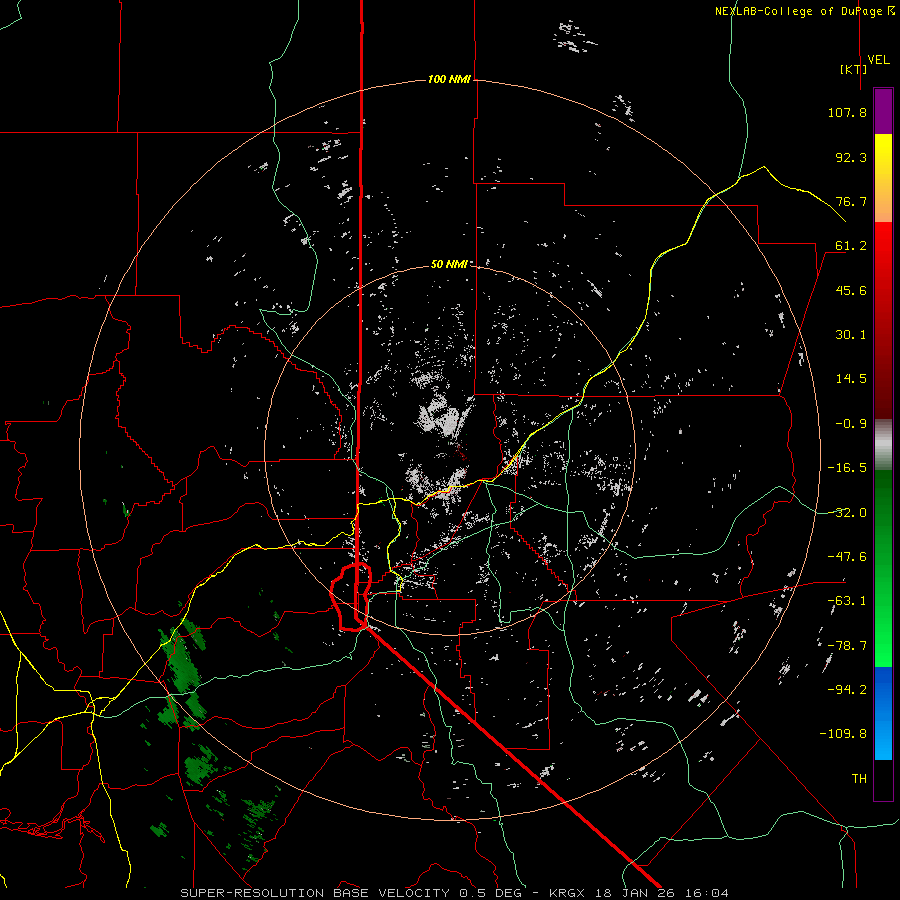Select the 14.5 scale value
This screenshot has width=900, height=900.
click(x=851, y=379)
